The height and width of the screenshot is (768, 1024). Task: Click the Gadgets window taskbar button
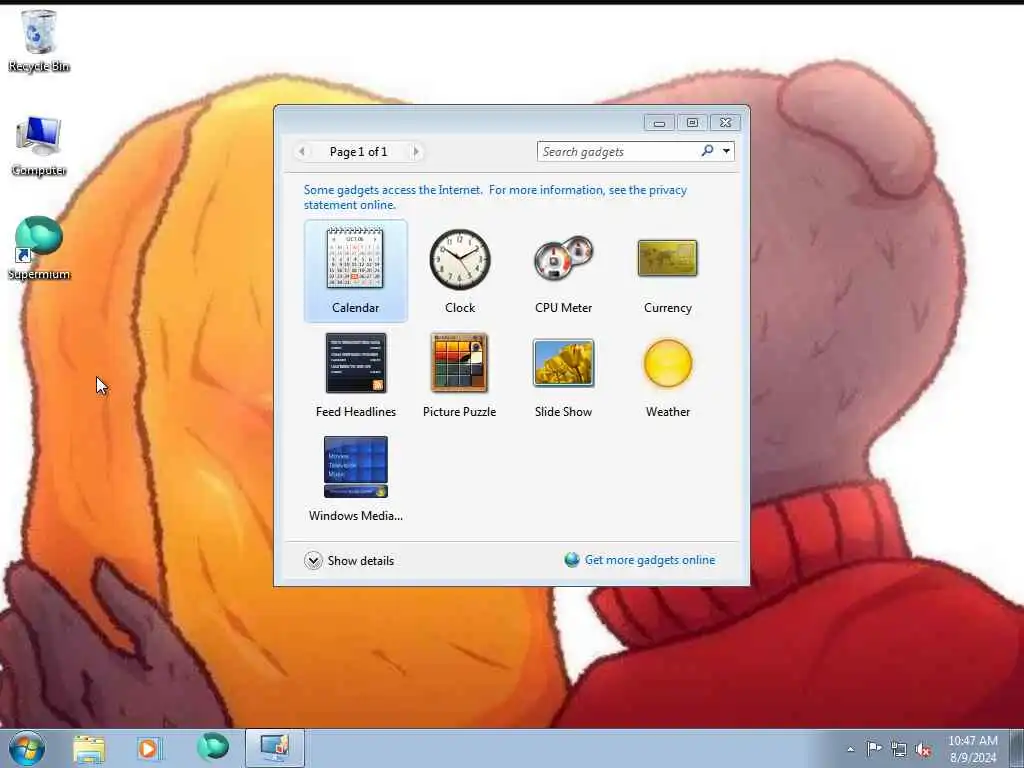click(275, 748)
